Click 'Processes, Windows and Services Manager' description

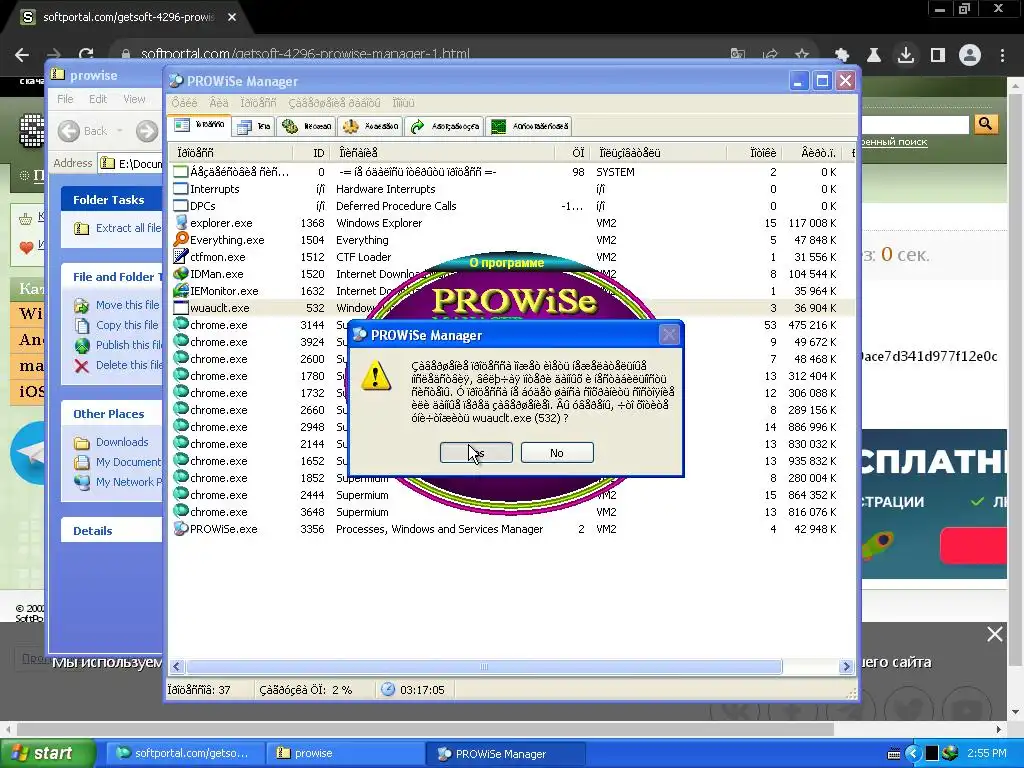pos(439,529)
